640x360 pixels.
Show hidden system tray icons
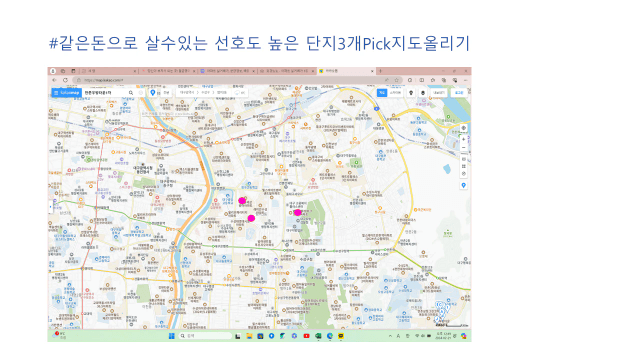pyautogui.click(x=390, y=336)
